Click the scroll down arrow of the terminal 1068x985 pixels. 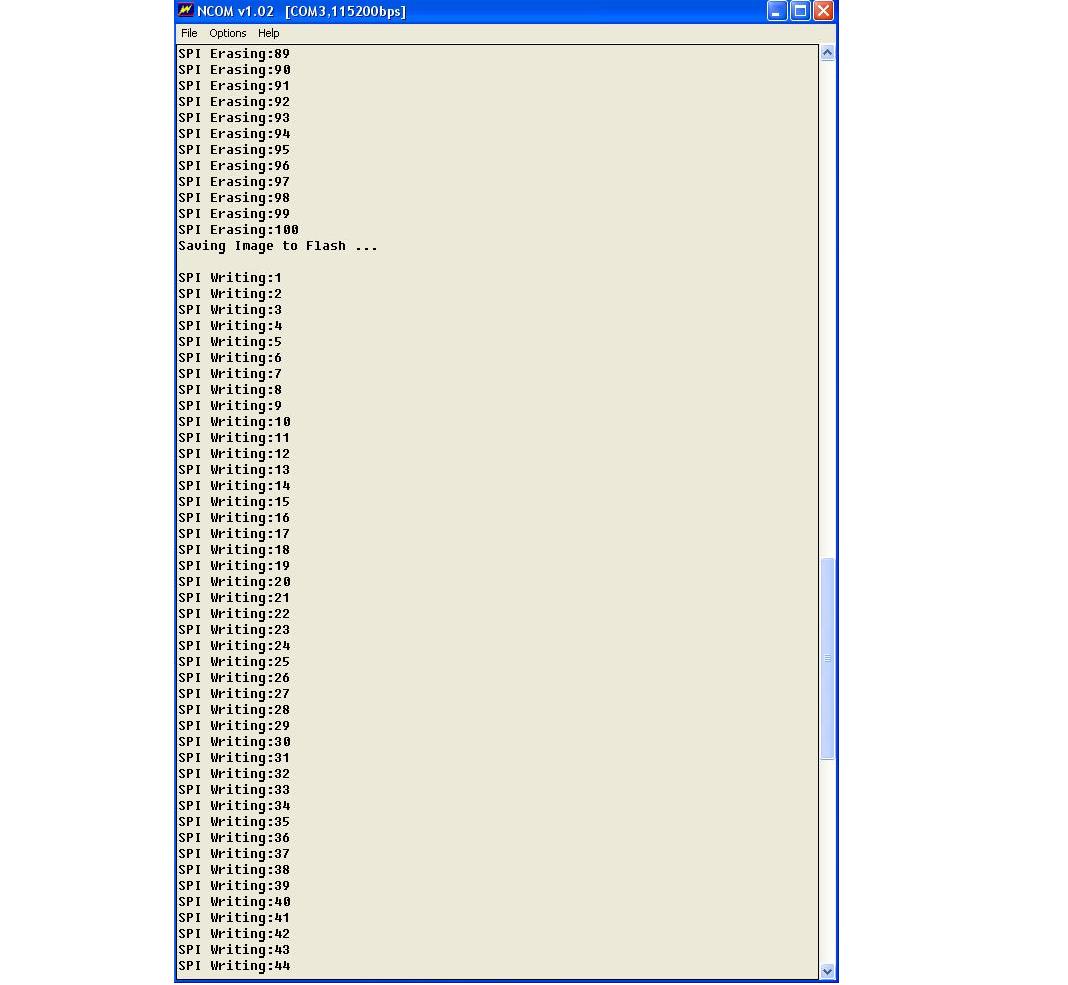(x=827, y=971)
